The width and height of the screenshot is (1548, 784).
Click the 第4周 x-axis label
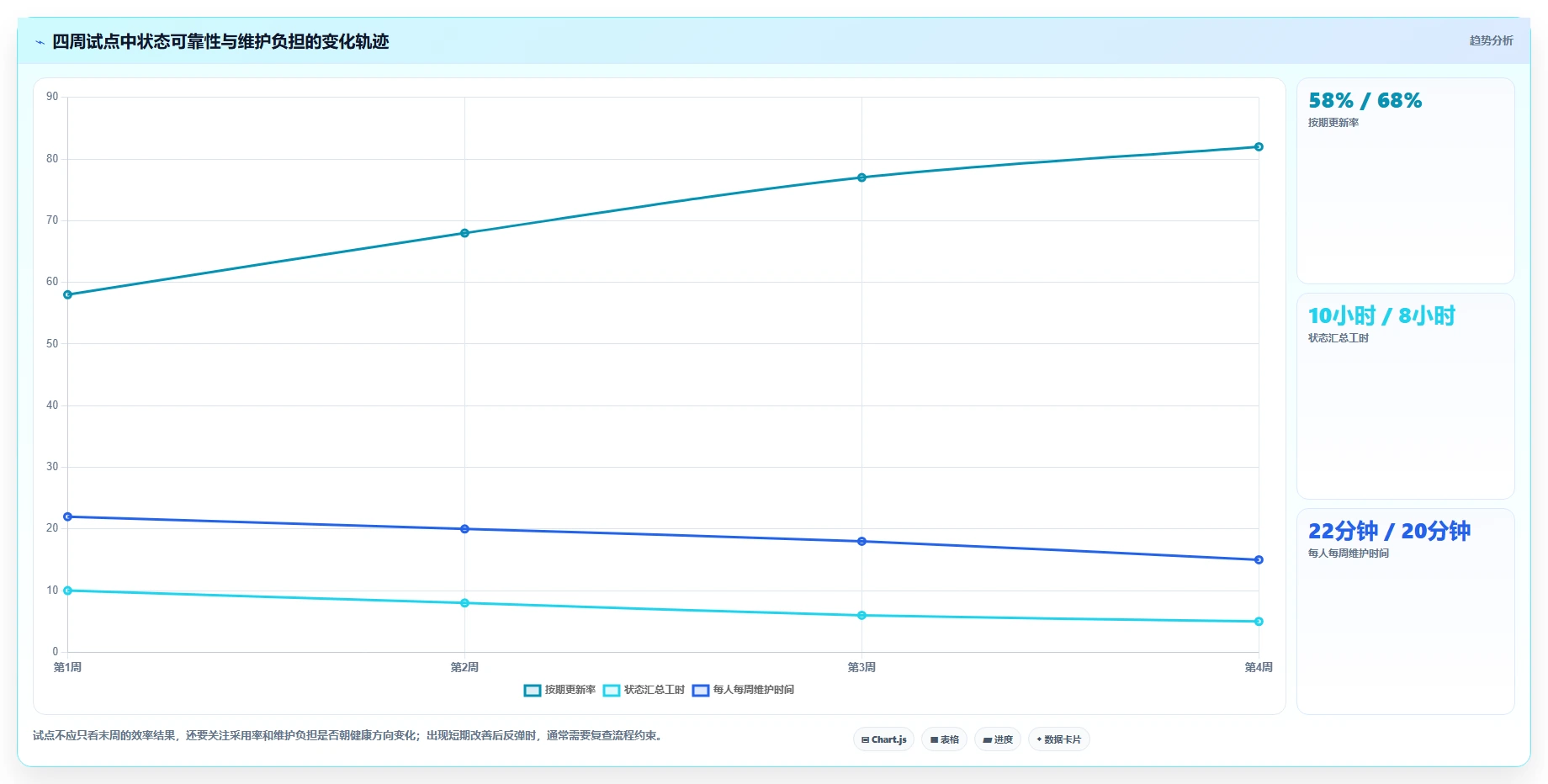[x=1259, y=667]
